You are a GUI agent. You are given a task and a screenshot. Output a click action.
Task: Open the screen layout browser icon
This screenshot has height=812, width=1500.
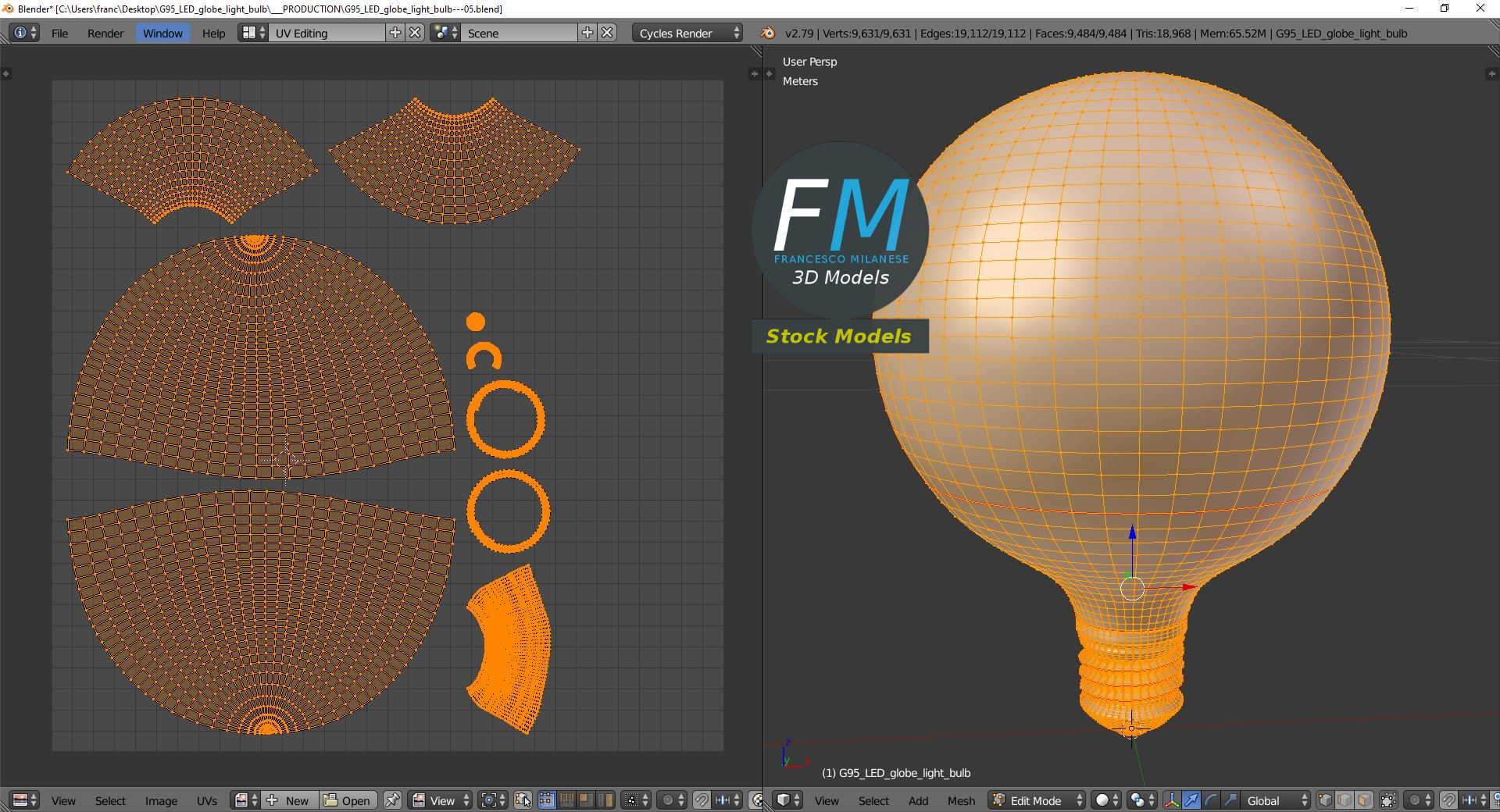click(x=253, y=33)
